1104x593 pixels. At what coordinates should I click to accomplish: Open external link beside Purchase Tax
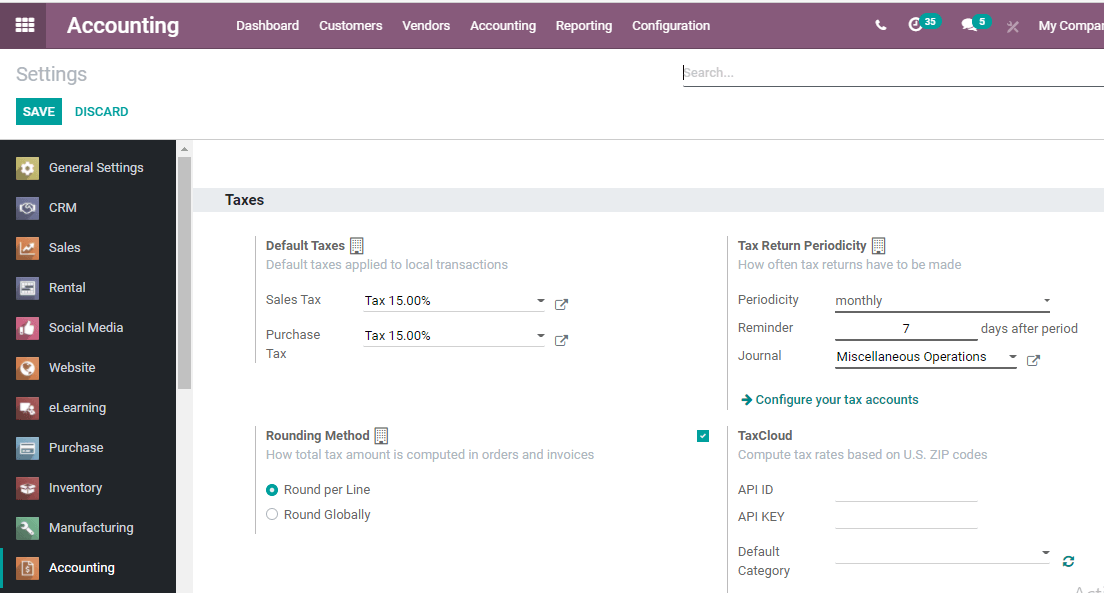click(561, 341)
